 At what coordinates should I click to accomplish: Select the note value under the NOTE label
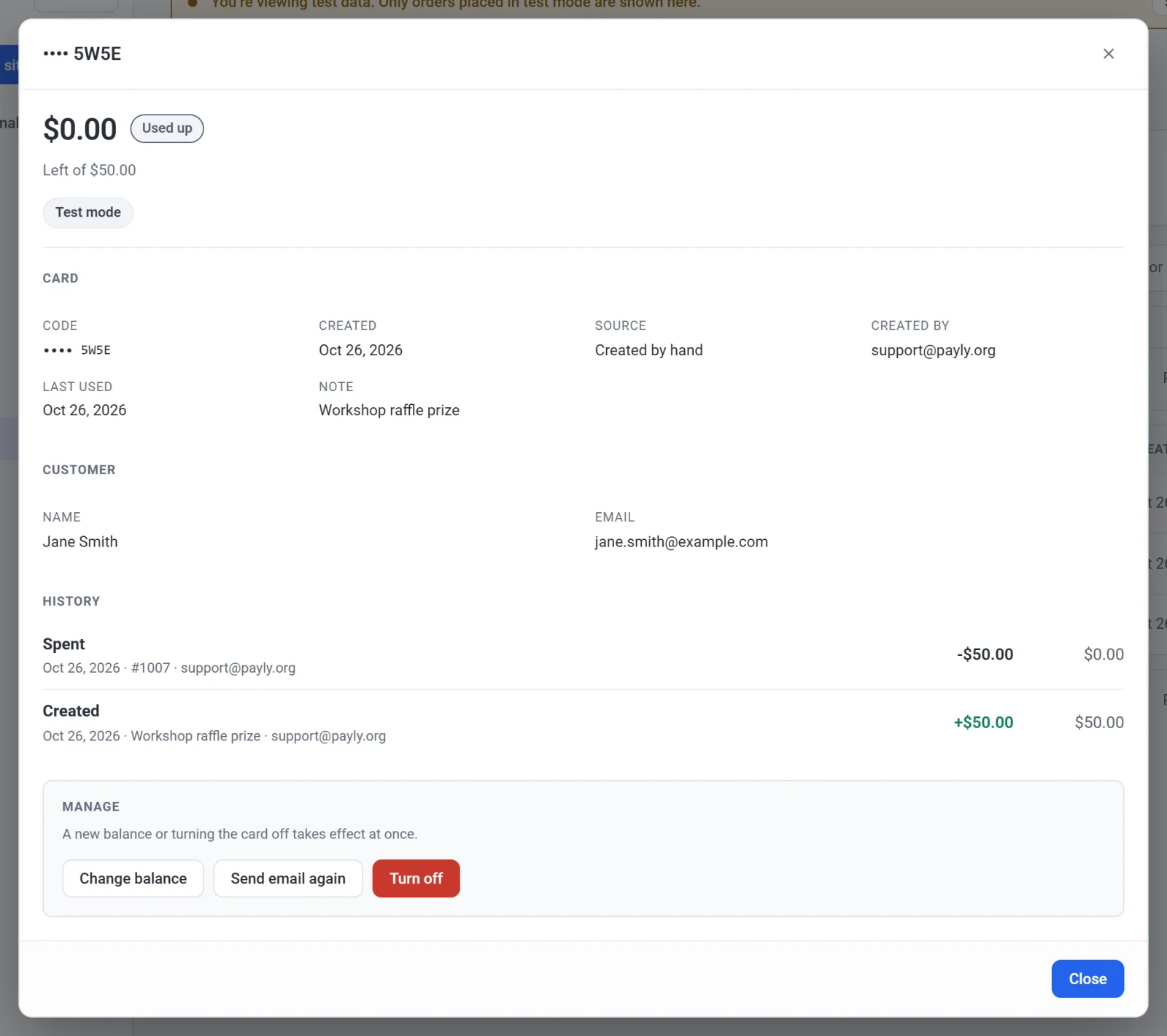point(389,410)
